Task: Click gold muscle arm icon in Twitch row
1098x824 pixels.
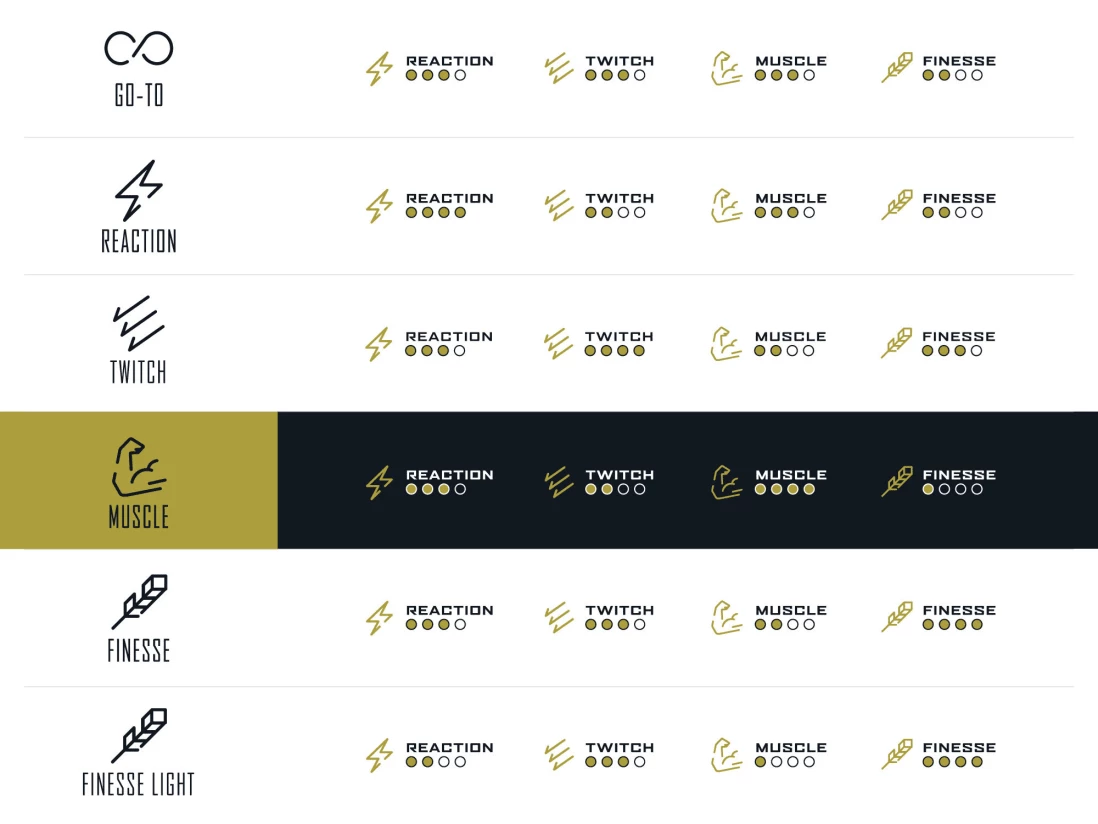Action: 726,344
